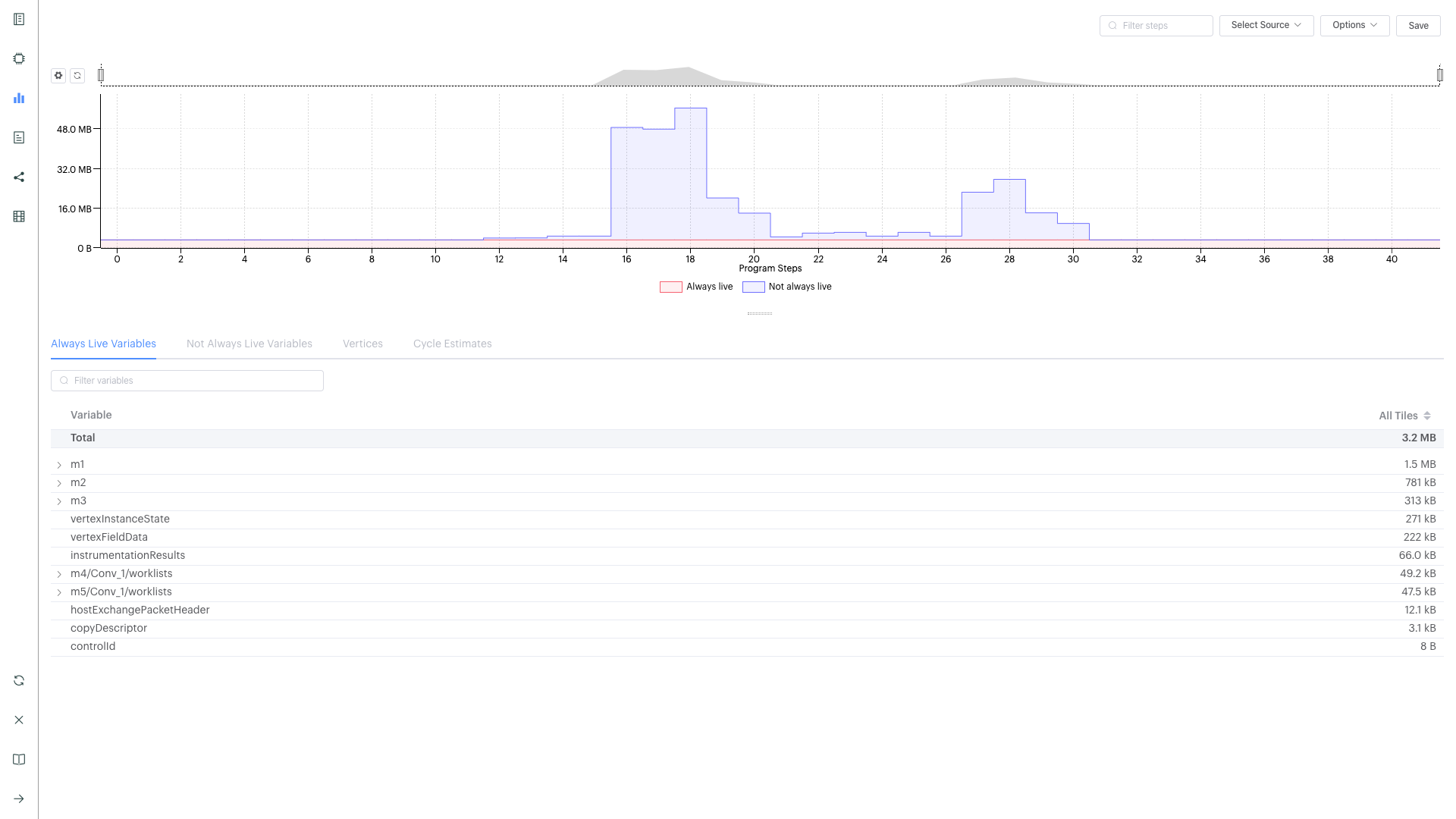The image size is (1456, 819).
Task: Open the execution trace table icon
Action: (x=19, y=216)
